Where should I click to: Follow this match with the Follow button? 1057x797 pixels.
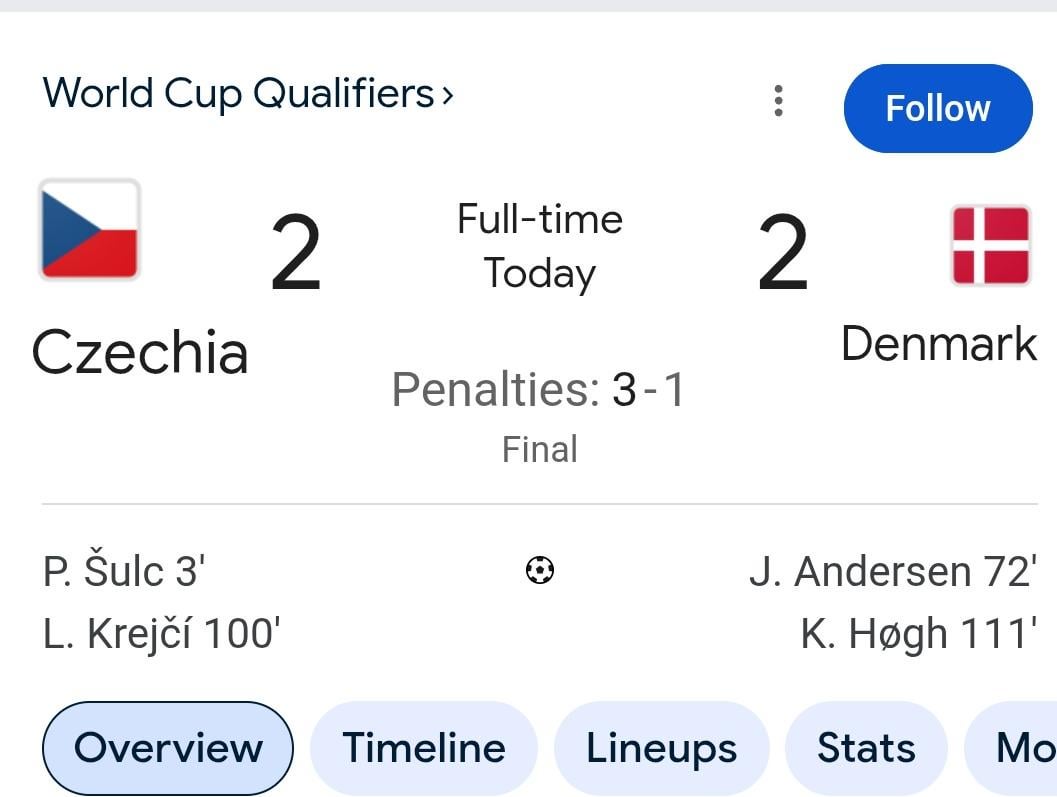937,108
